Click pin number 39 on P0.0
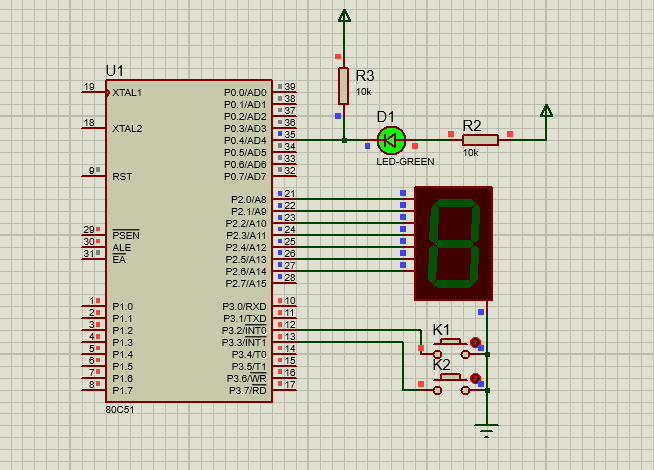654x470 pixels. (290, 86)
